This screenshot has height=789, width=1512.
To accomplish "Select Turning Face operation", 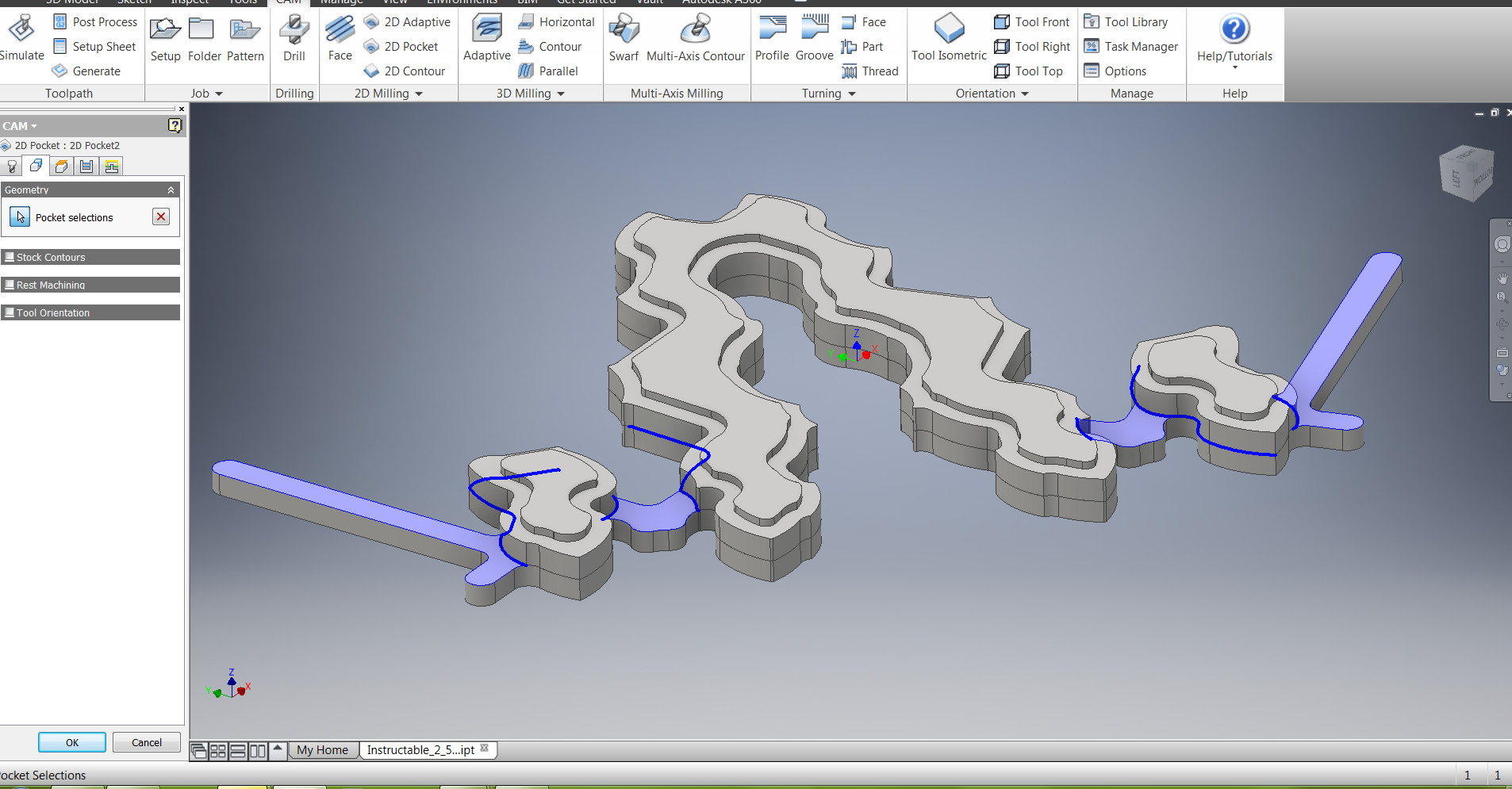I will [x=864, y=22].
